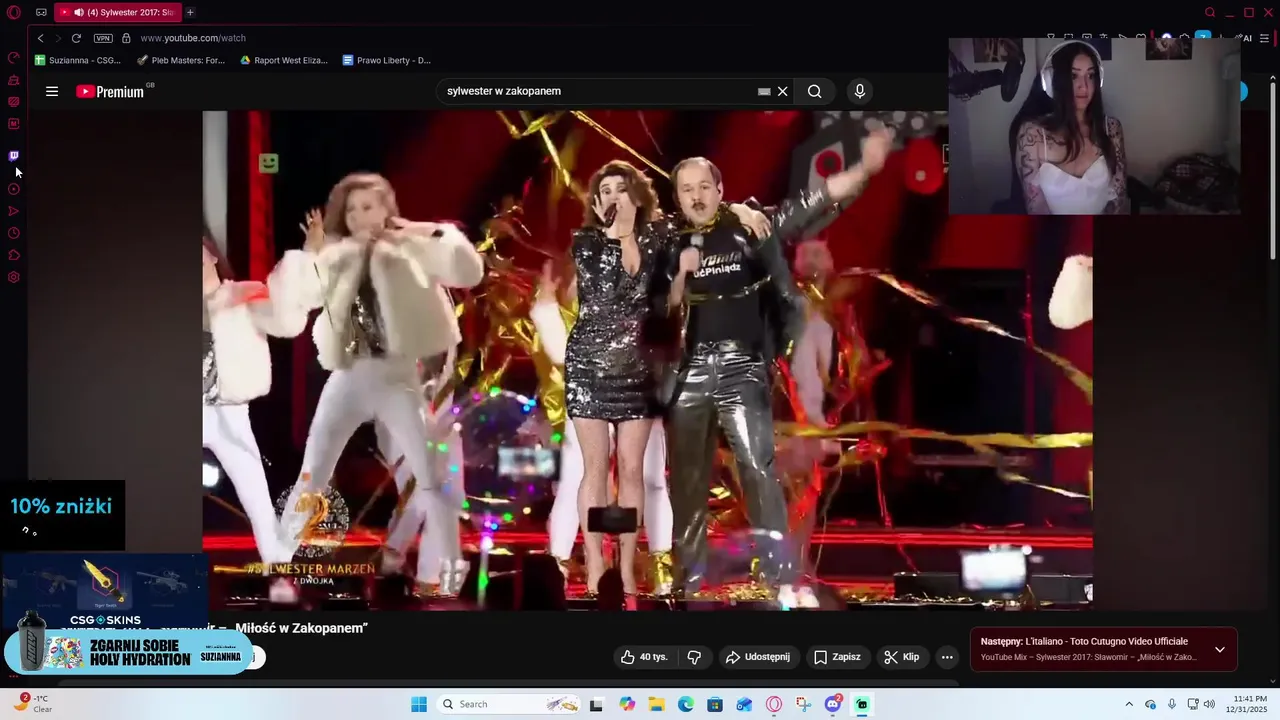
Task: Open sidebar Settings gear icon
Action: pos(14,277)
